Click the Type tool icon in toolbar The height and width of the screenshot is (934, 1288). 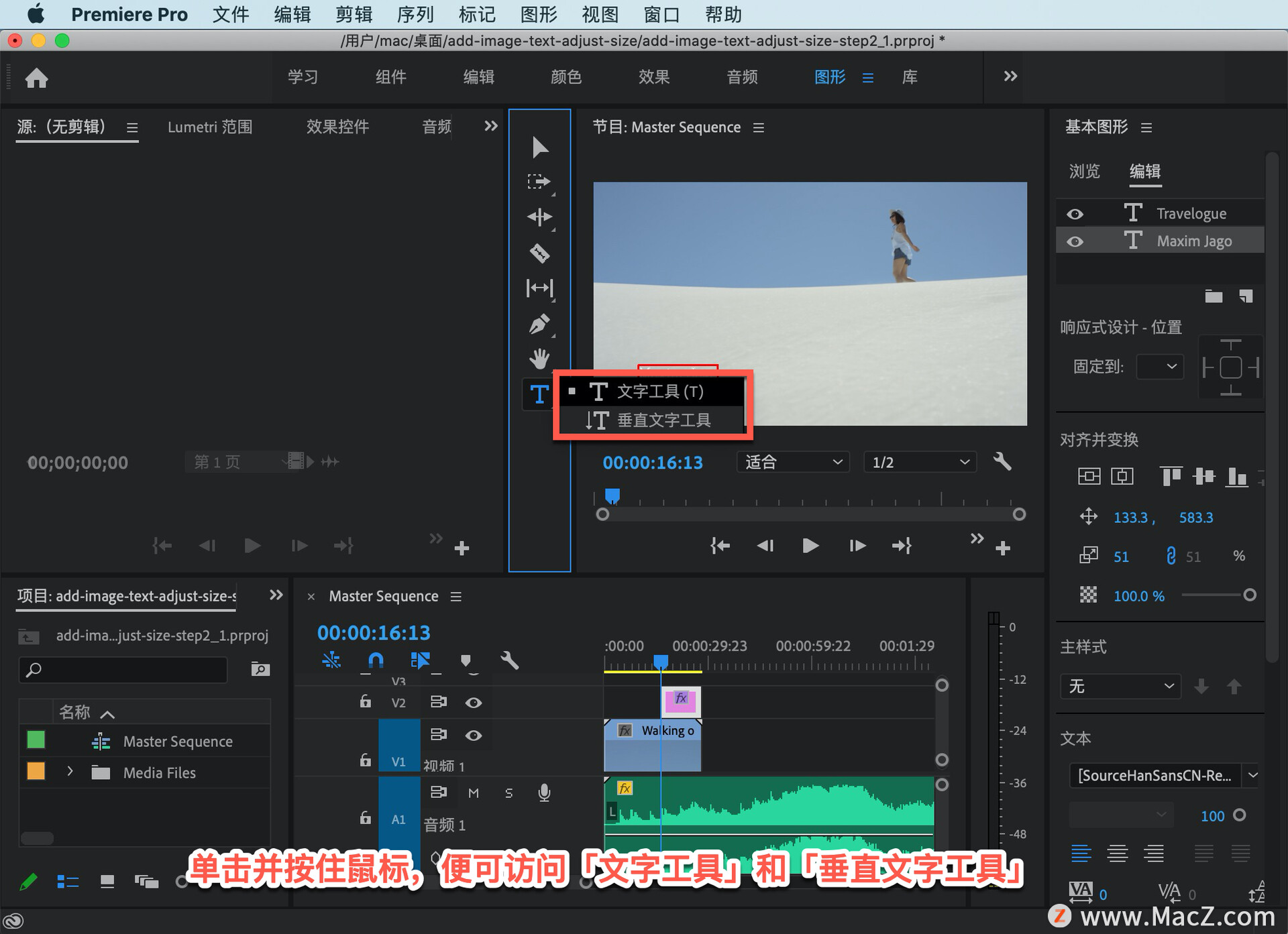[x=539, y=394]
